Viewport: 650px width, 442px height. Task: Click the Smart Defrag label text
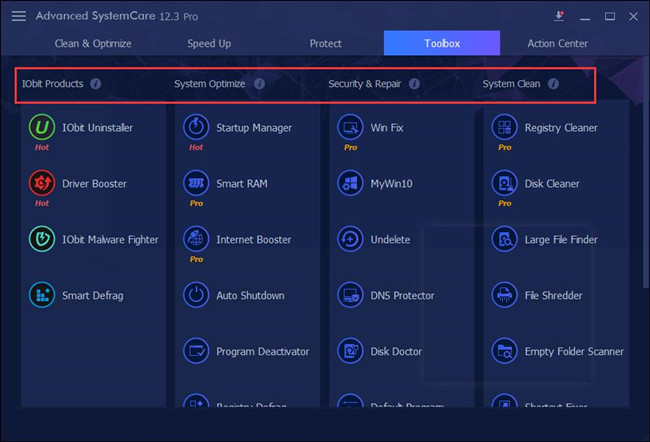click(93, 296)
